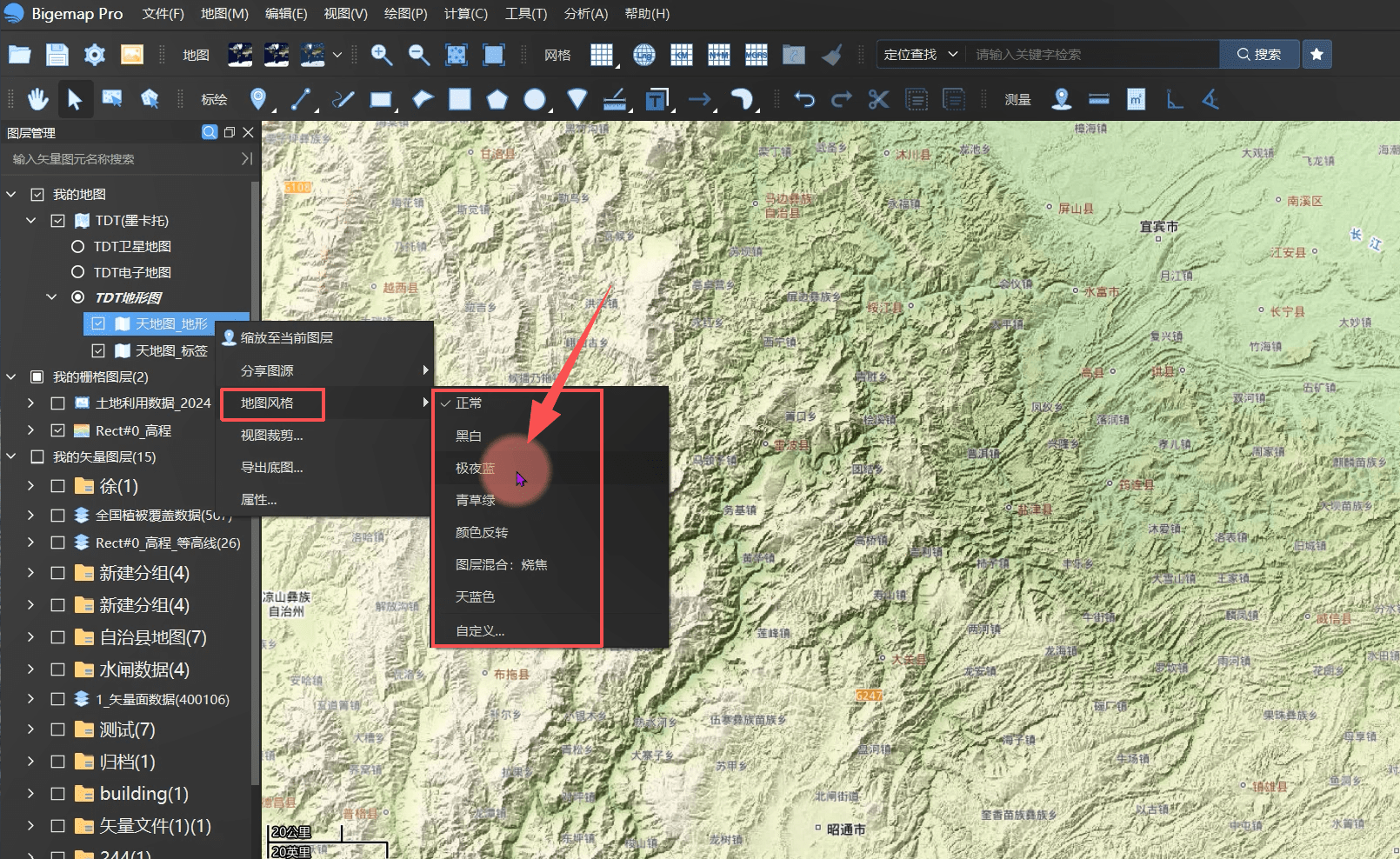Viewport: 1400px width, 859px height.
Task: Open a file with the folder icon
Action: point(19,55)
